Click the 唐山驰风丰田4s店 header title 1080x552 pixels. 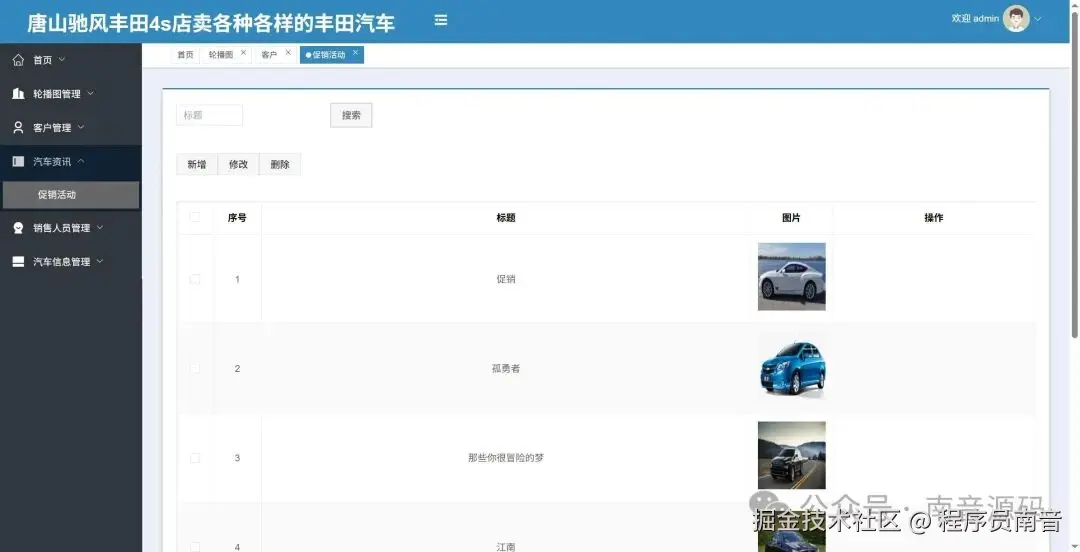(x=211, y=23)
